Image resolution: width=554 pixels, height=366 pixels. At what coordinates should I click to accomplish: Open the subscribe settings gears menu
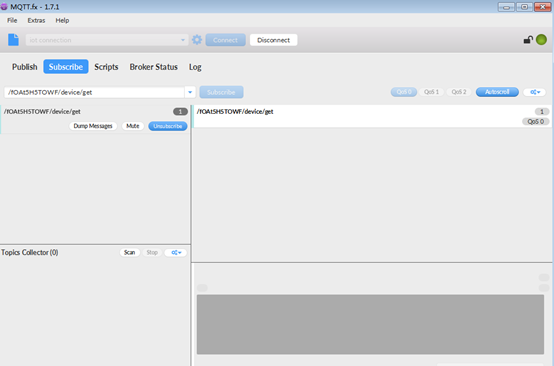[x=535, y=92]
